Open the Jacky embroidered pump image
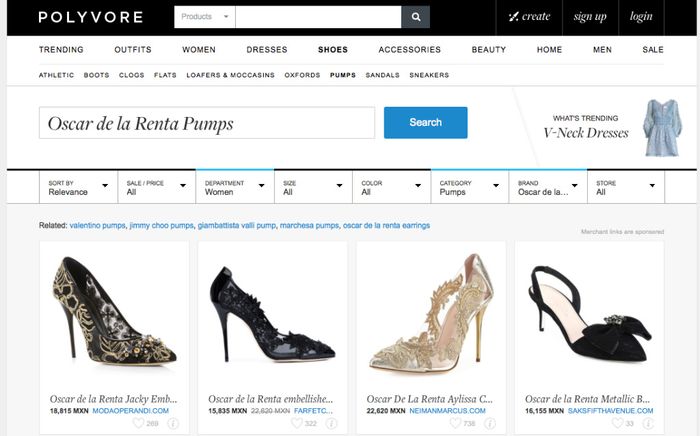The image size is (700, 436). pos(114,313)
